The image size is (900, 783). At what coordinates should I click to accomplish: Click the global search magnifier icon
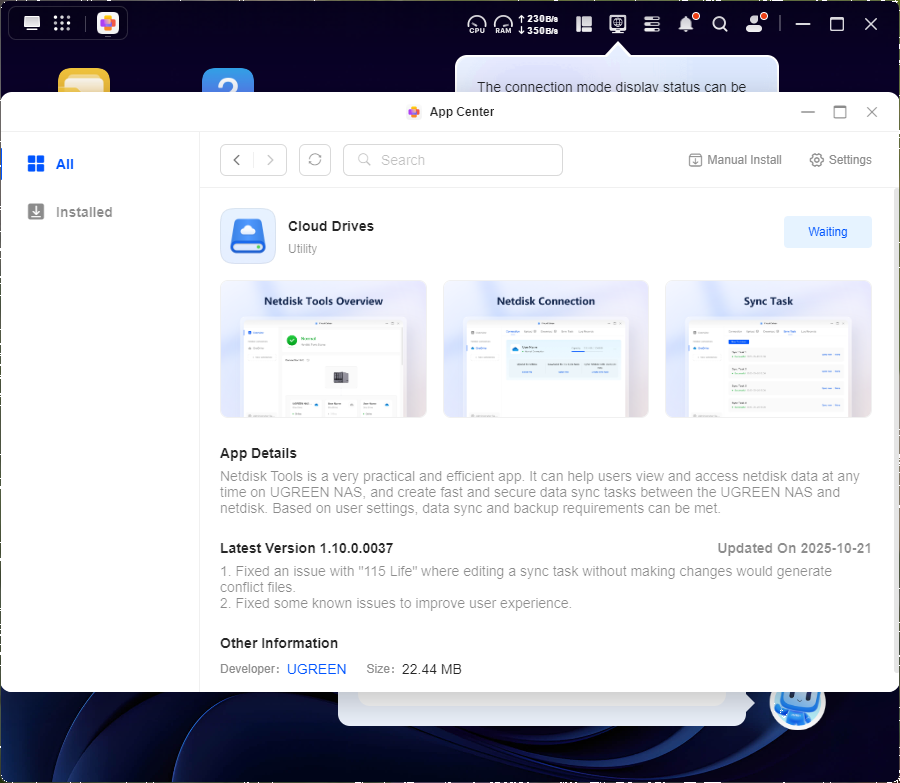pos(720,24)
